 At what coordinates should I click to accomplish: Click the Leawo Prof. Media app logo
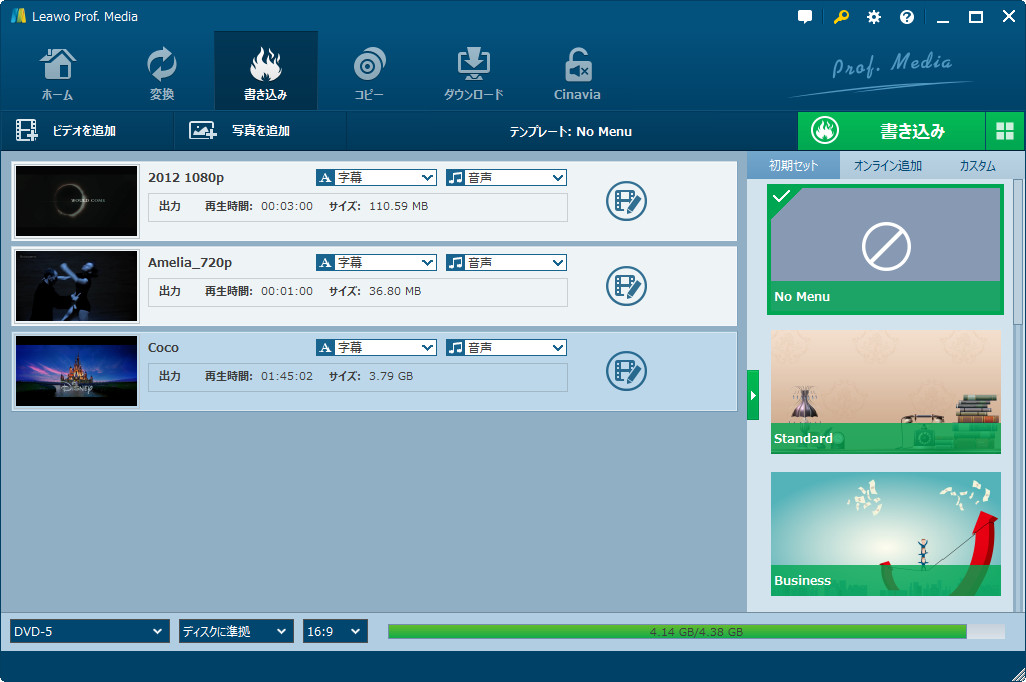[x=18, y=16]
